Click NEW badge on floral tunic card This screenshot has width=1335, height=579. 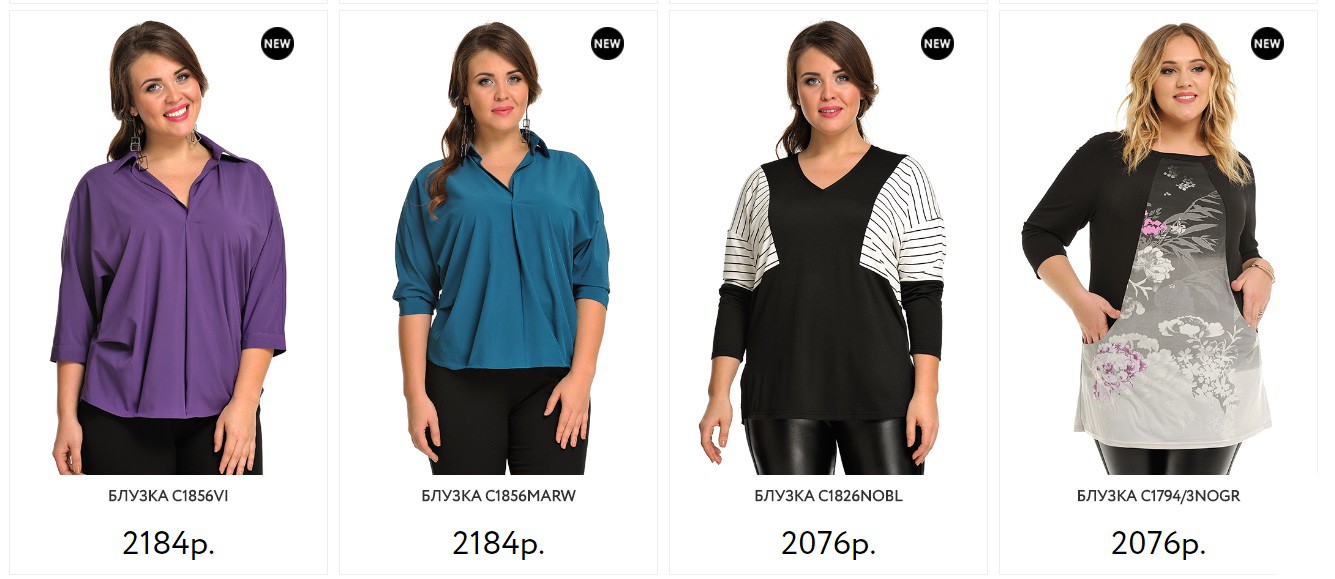1267,44
